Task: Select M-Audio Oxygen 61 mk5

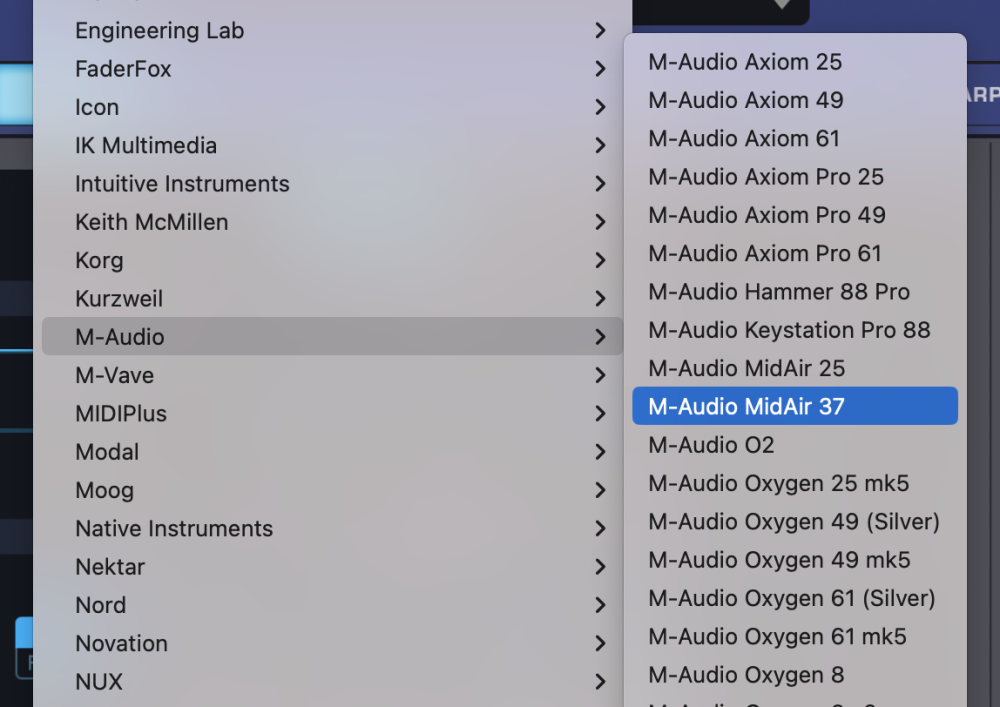Action: [777, 637]
